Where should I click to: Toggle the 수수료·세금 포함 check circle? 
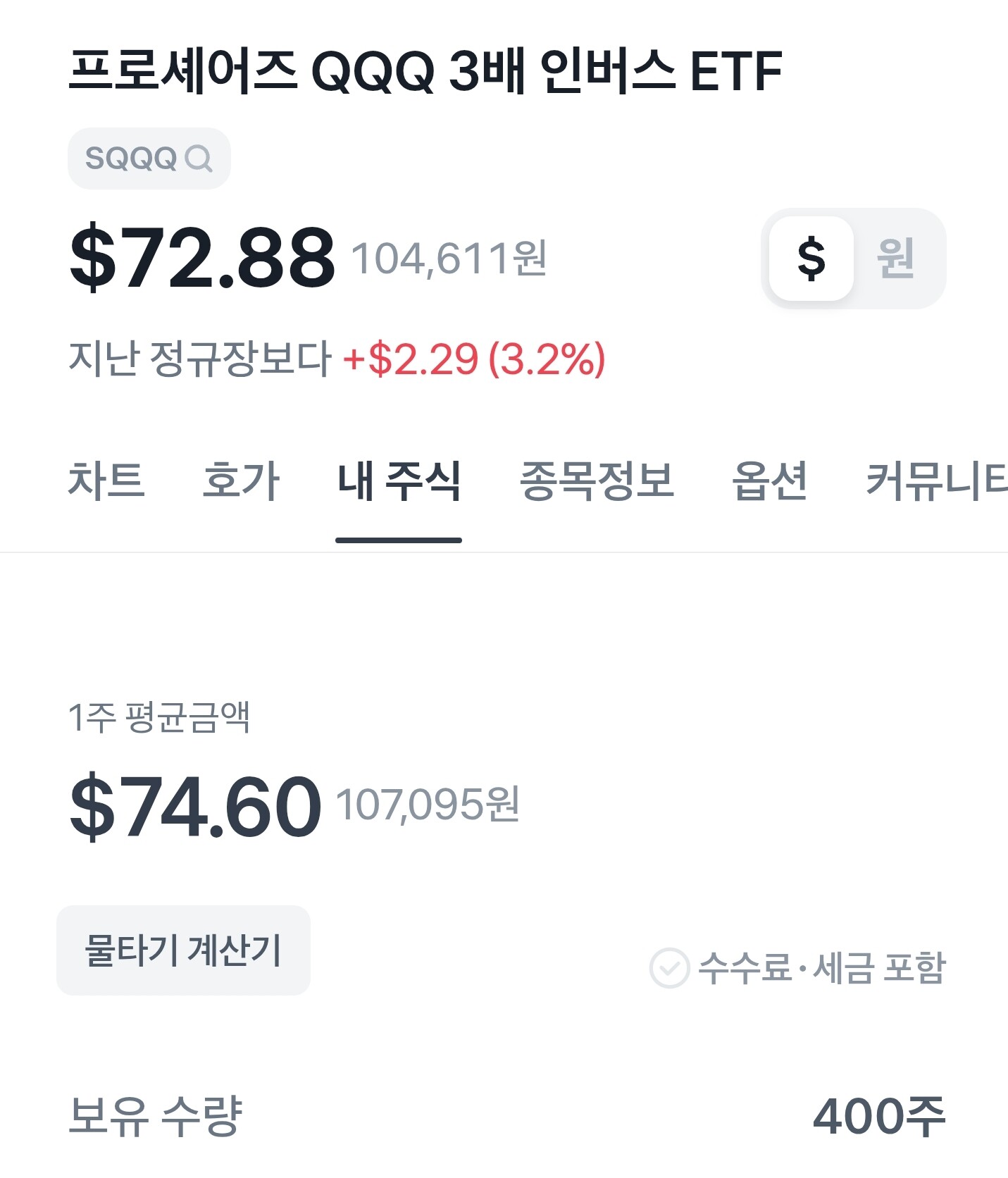point(669,968)
